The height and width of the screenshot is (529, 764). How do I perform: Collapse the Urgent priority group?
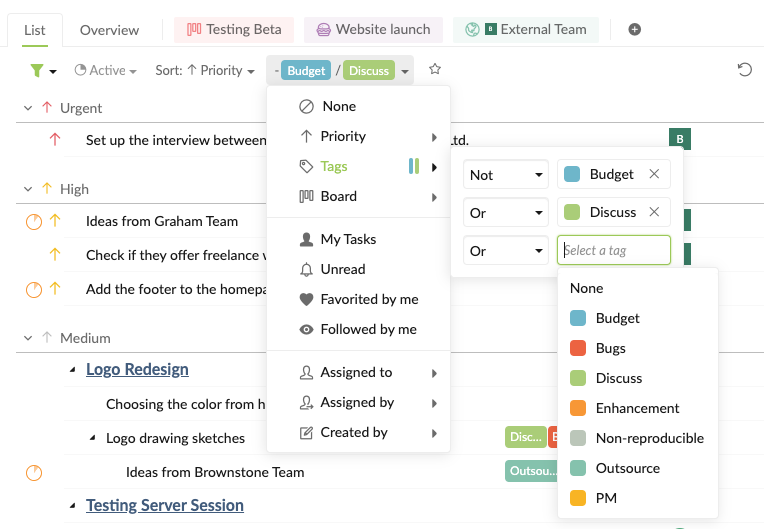(x=27, y=108)
